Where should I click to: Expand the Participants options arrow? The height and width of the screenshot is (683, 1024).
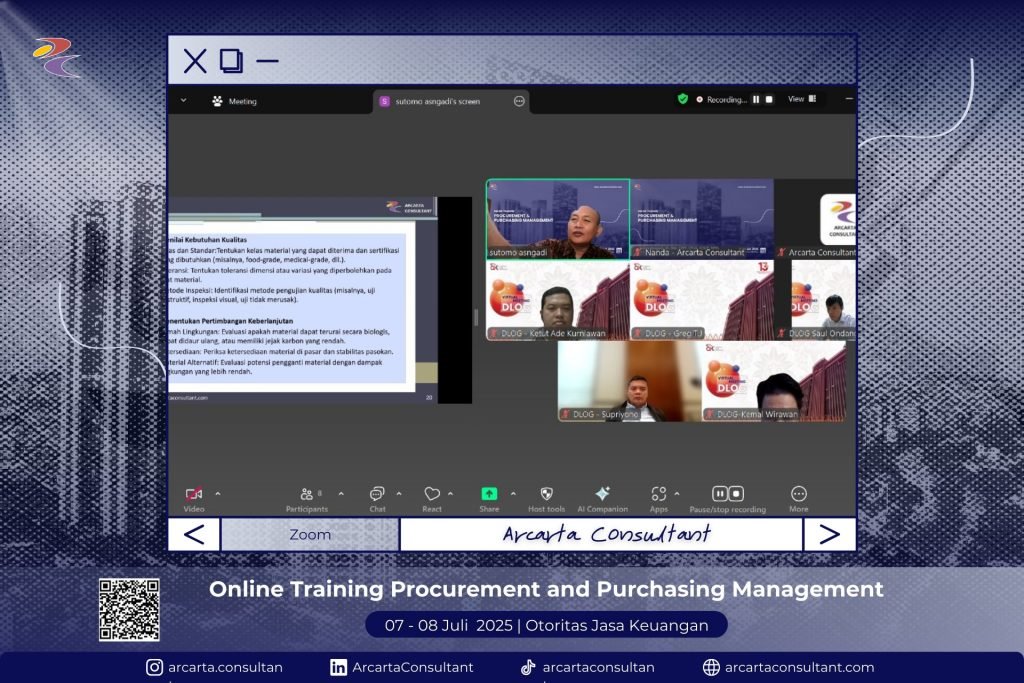(340, 493)
